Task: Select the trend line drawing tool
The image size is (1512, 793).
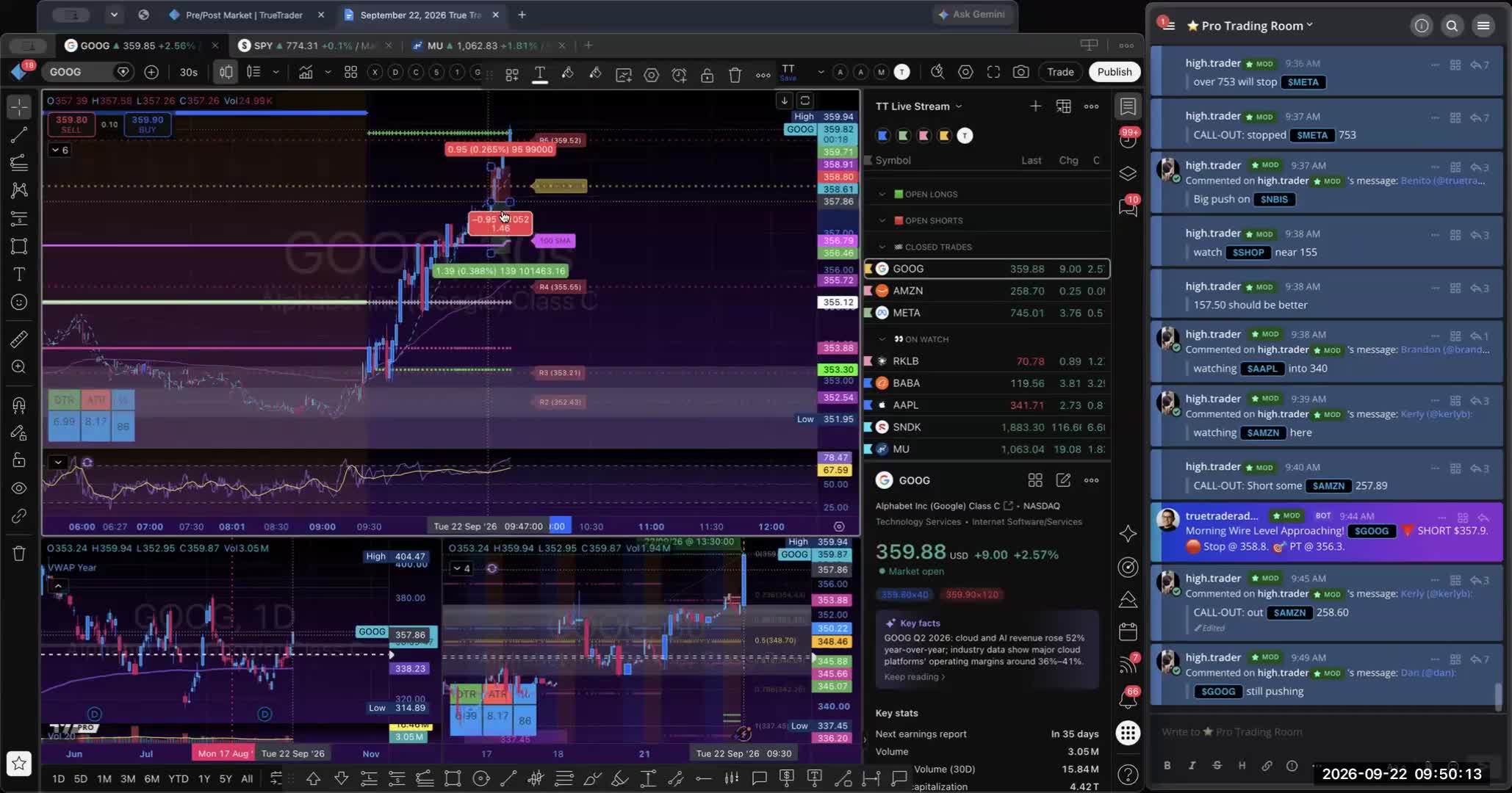Action: pos(19,135)
